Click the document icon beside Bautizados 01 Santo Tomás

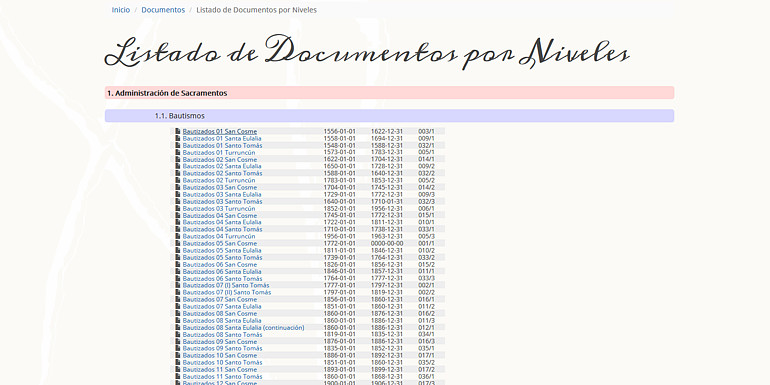[x=178, y=145]
